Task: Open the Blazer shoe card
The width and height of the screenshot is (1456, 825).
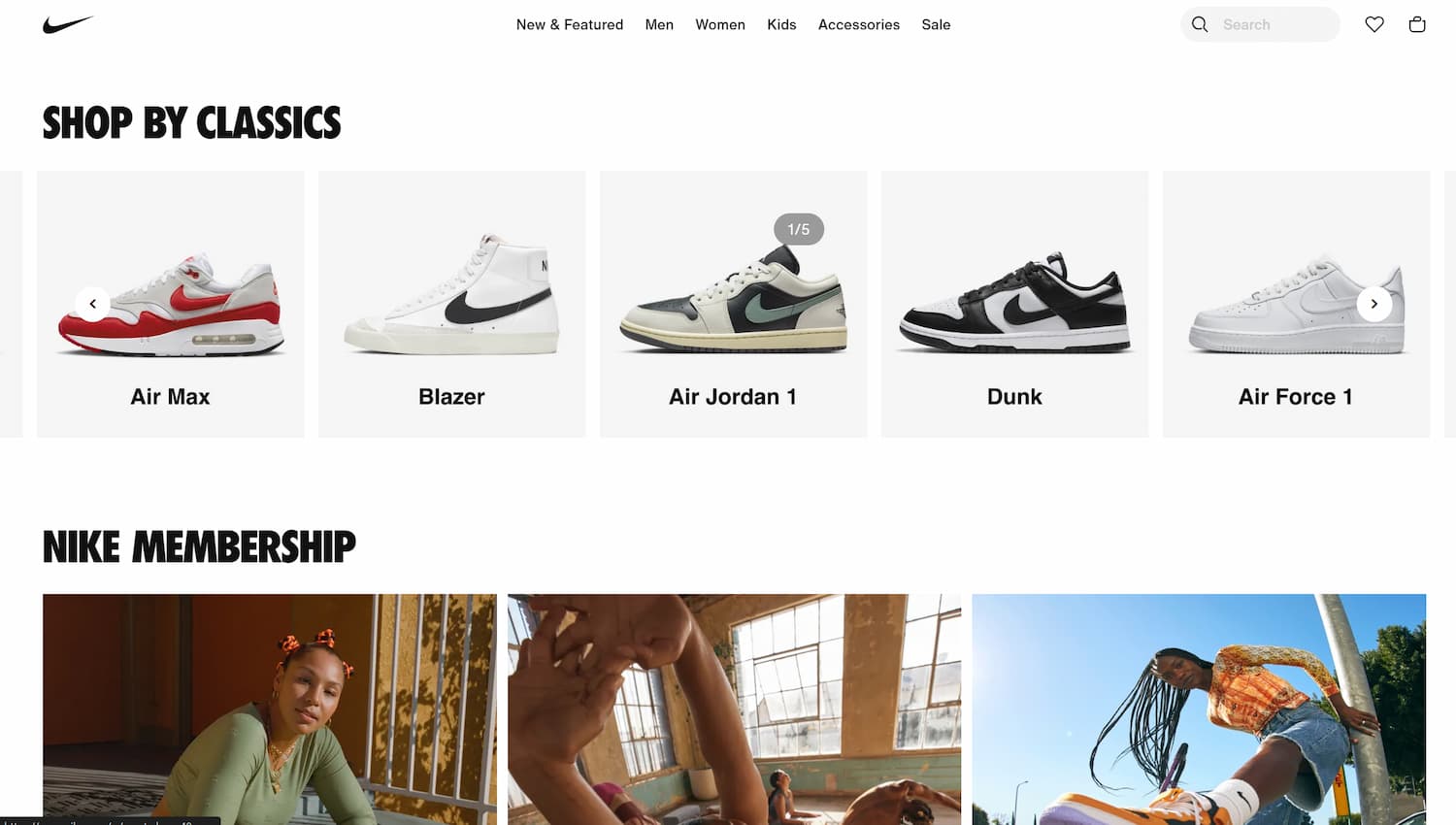Action: [452, 304]
